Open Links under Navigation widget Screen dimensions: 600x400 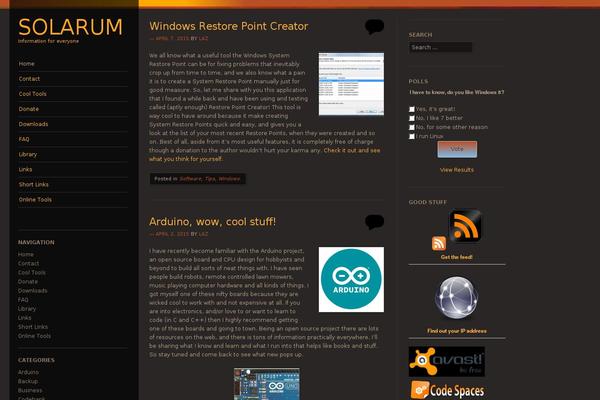click(x=24, y=318)
